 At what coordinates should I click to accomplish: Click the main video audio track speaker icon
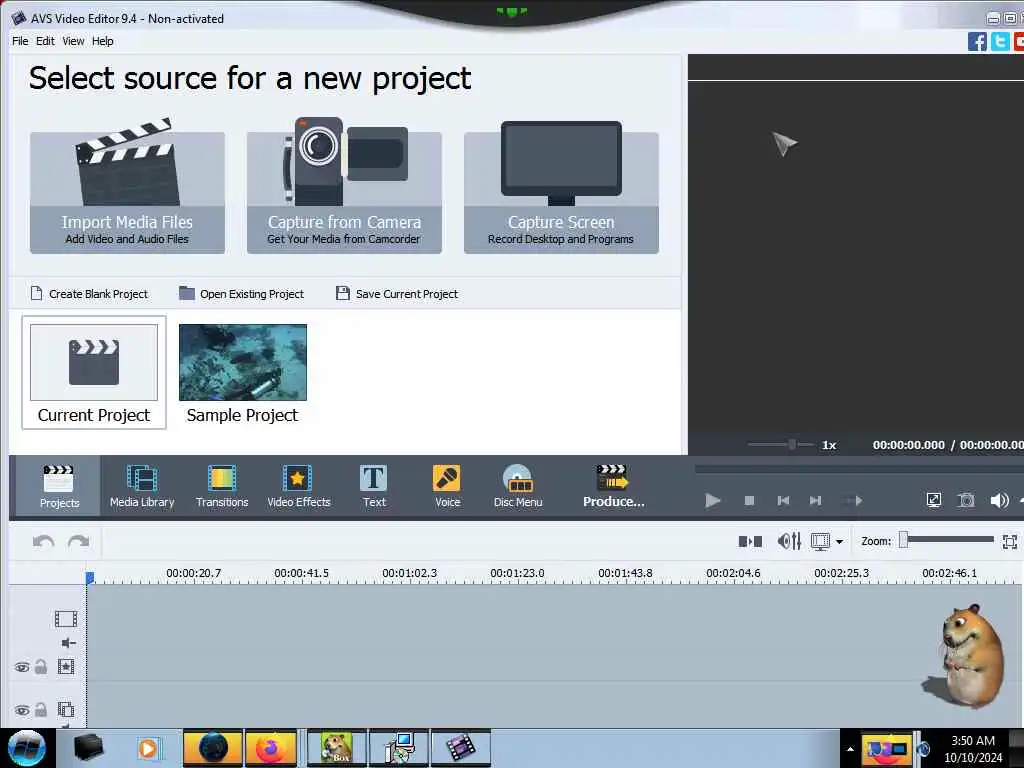[68, 643]
